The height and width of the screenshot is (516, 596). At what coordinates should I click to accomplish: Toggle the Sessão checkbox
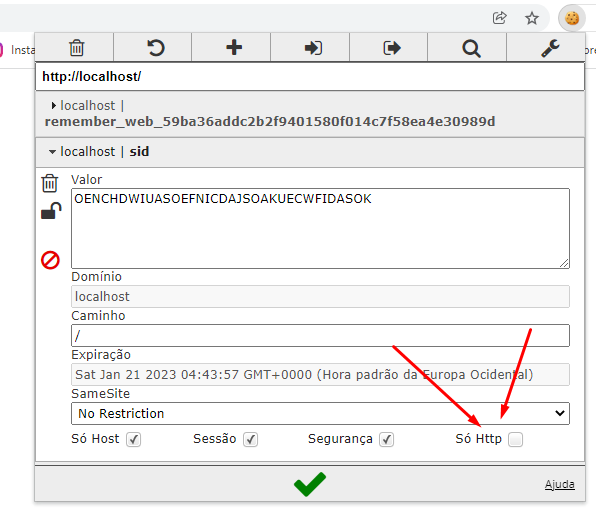tap(250, 439)
